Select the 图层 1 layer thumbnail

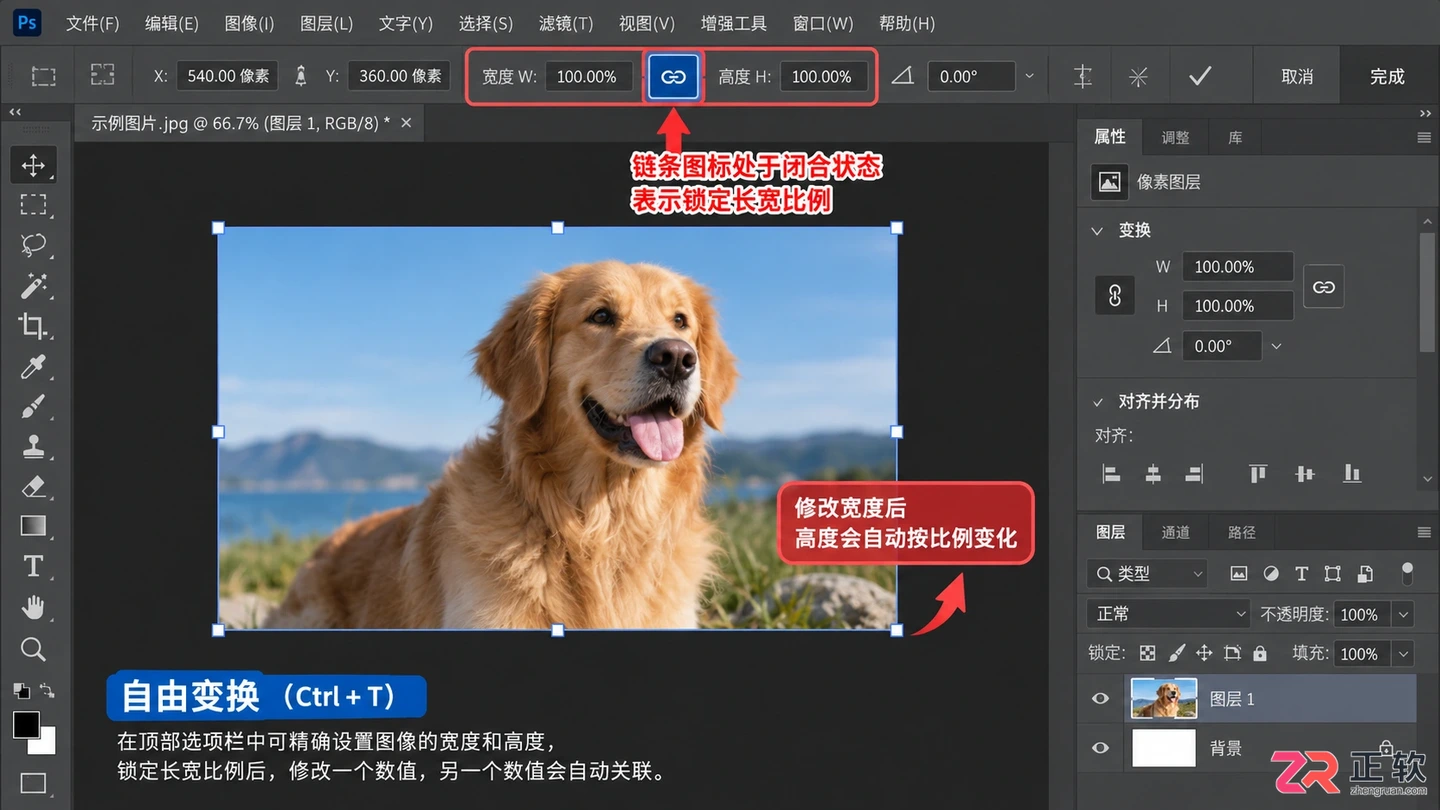1164,699
